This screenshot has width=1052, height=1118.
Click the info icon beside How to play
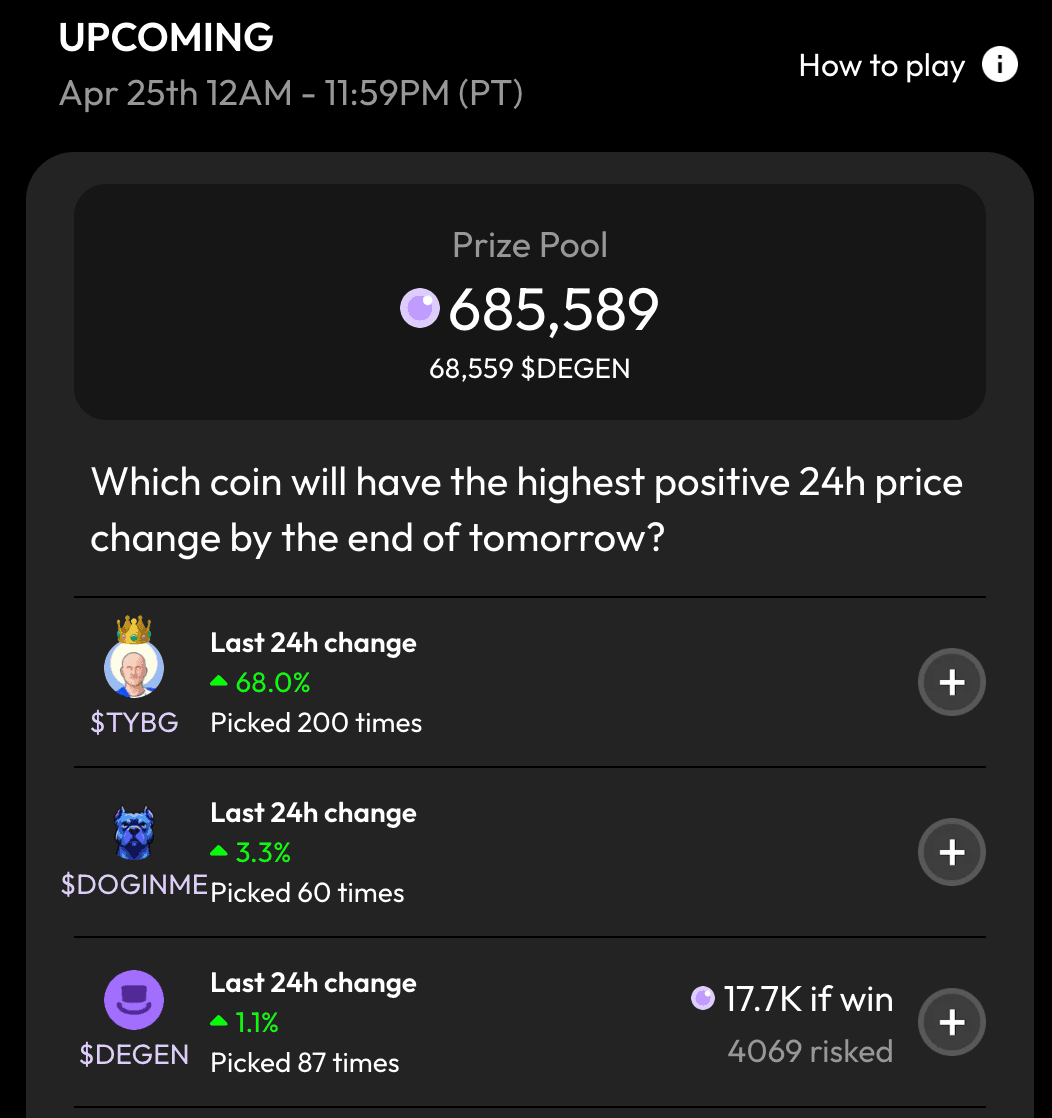click(x=999, y=66)
